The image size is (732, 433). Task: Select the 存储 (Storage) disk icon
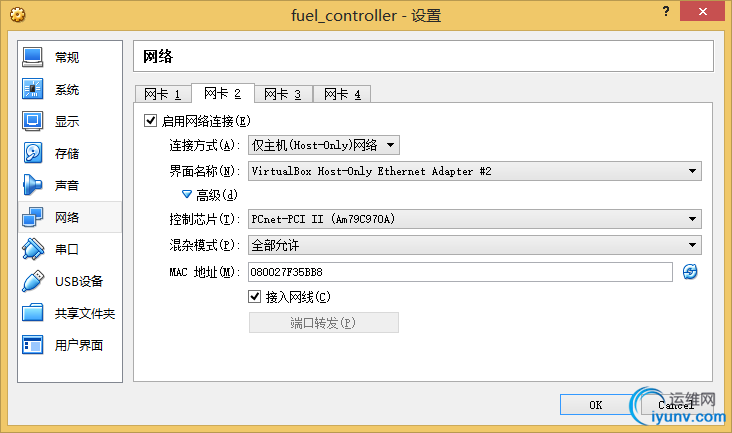click(x=32, y=153)
